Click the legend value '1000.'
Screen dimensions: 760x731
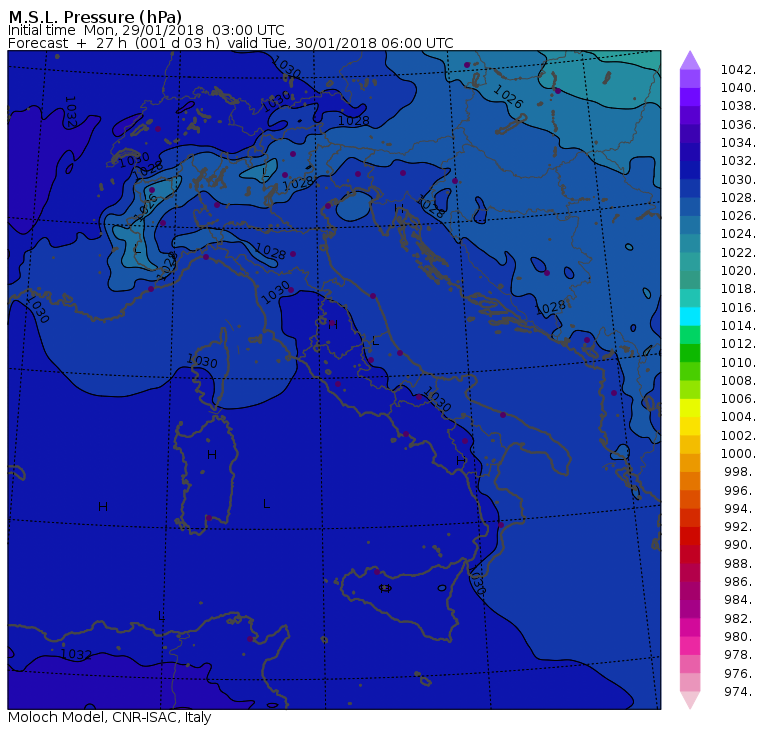tap(738, 454)
